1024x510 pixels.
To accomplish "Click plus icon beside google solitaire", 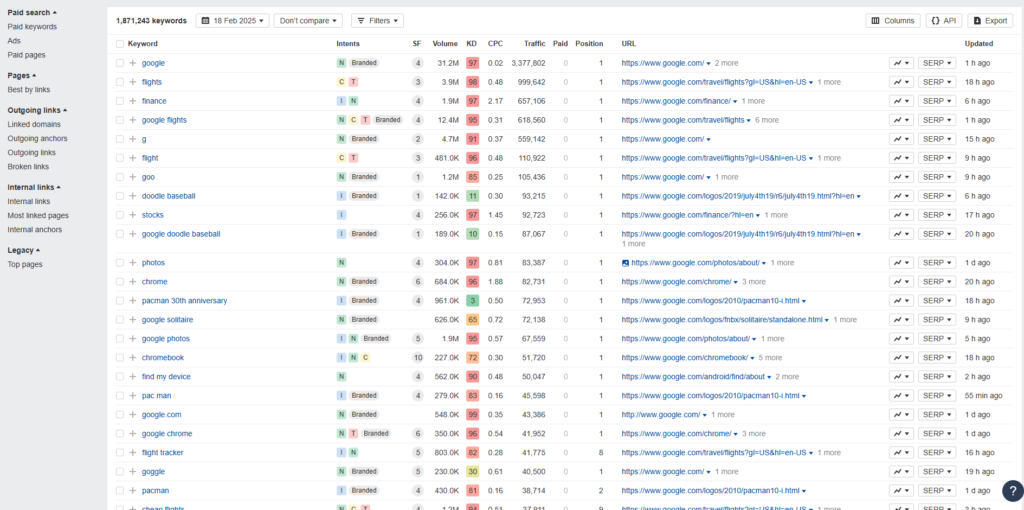I will point(133,320).
